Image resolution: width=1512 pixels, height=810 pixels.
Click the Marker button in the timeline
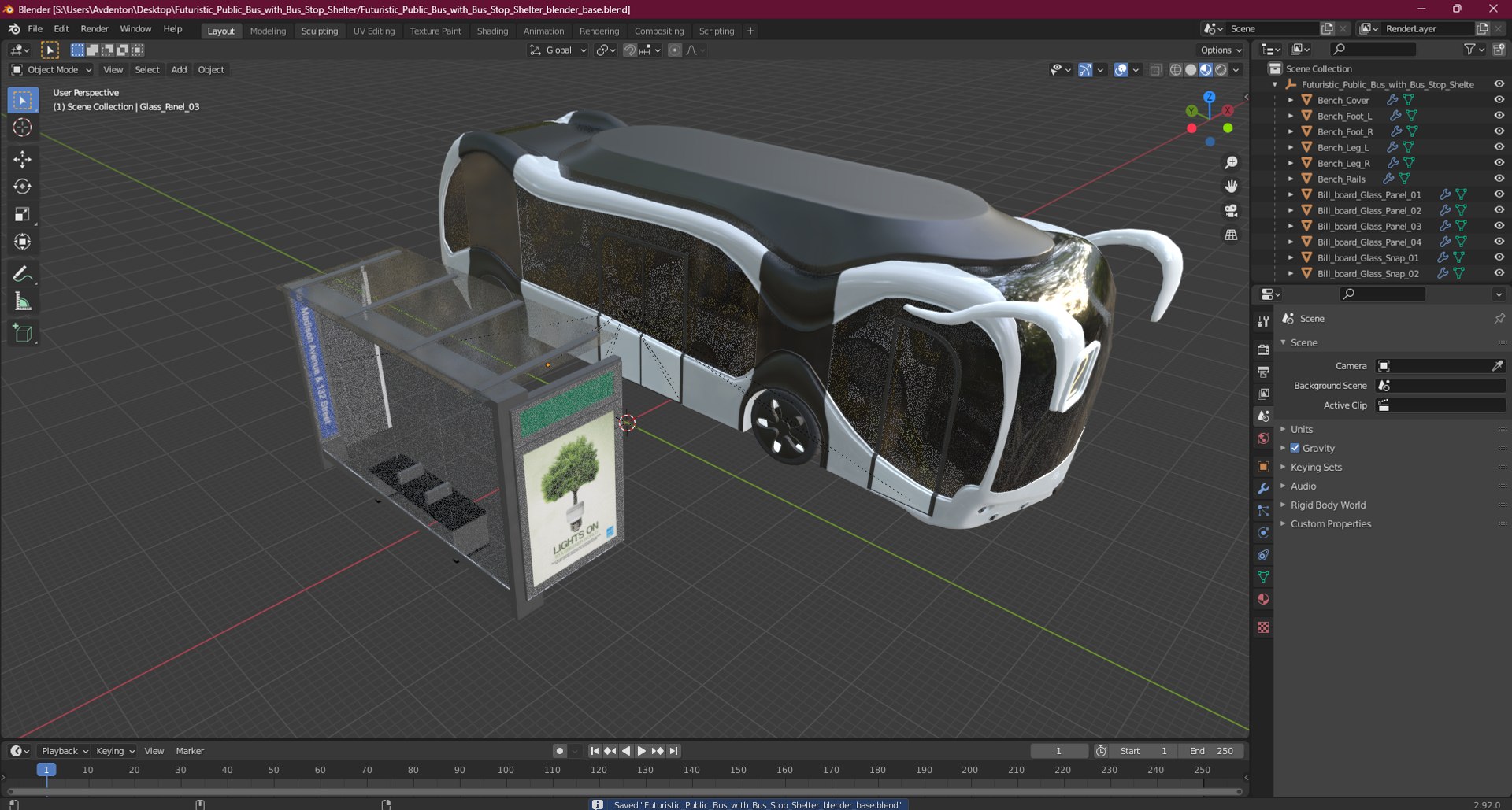[x=190, y=751]
